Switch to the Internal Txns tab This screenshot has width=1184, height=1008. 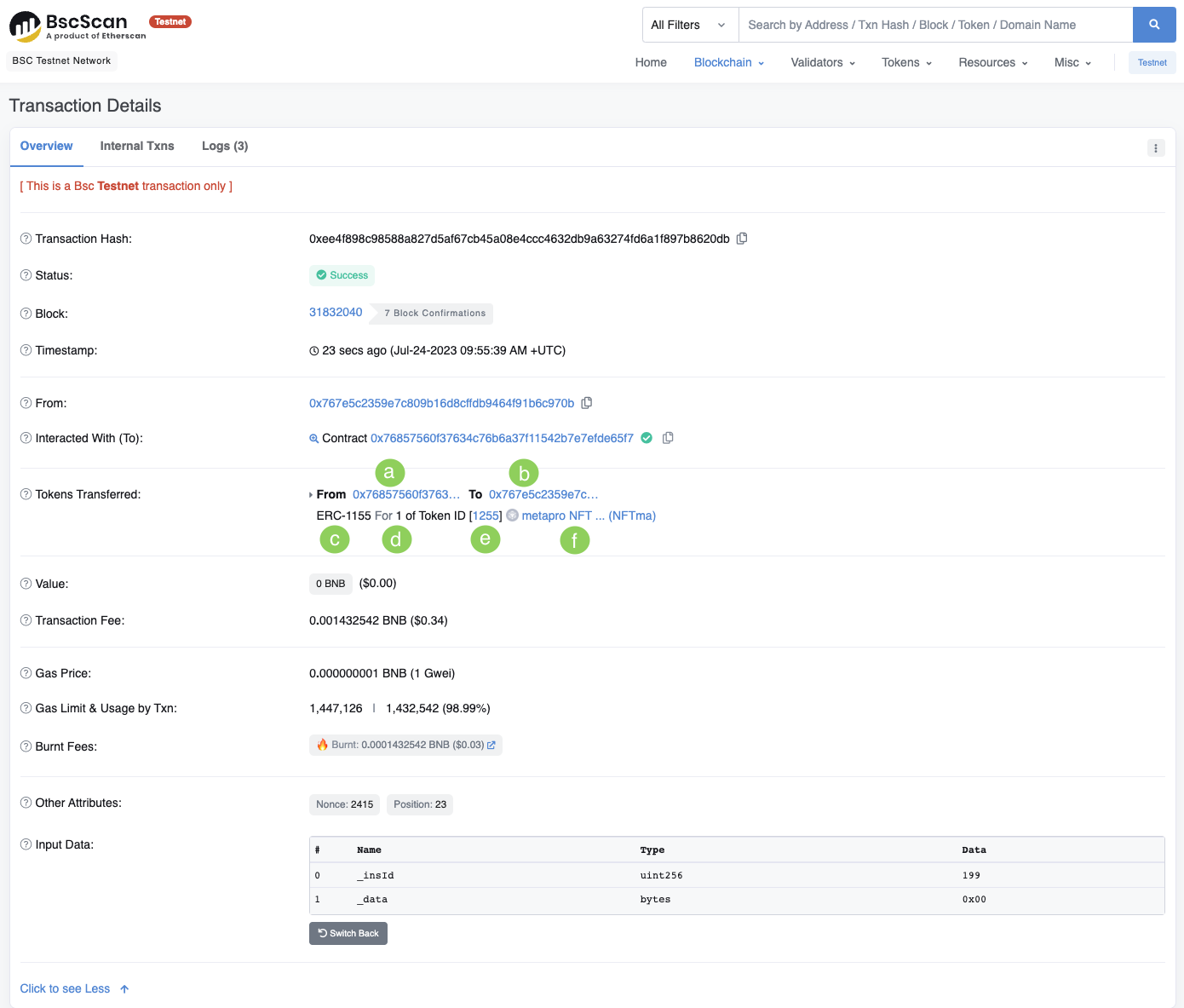click(x=137, y=146)
